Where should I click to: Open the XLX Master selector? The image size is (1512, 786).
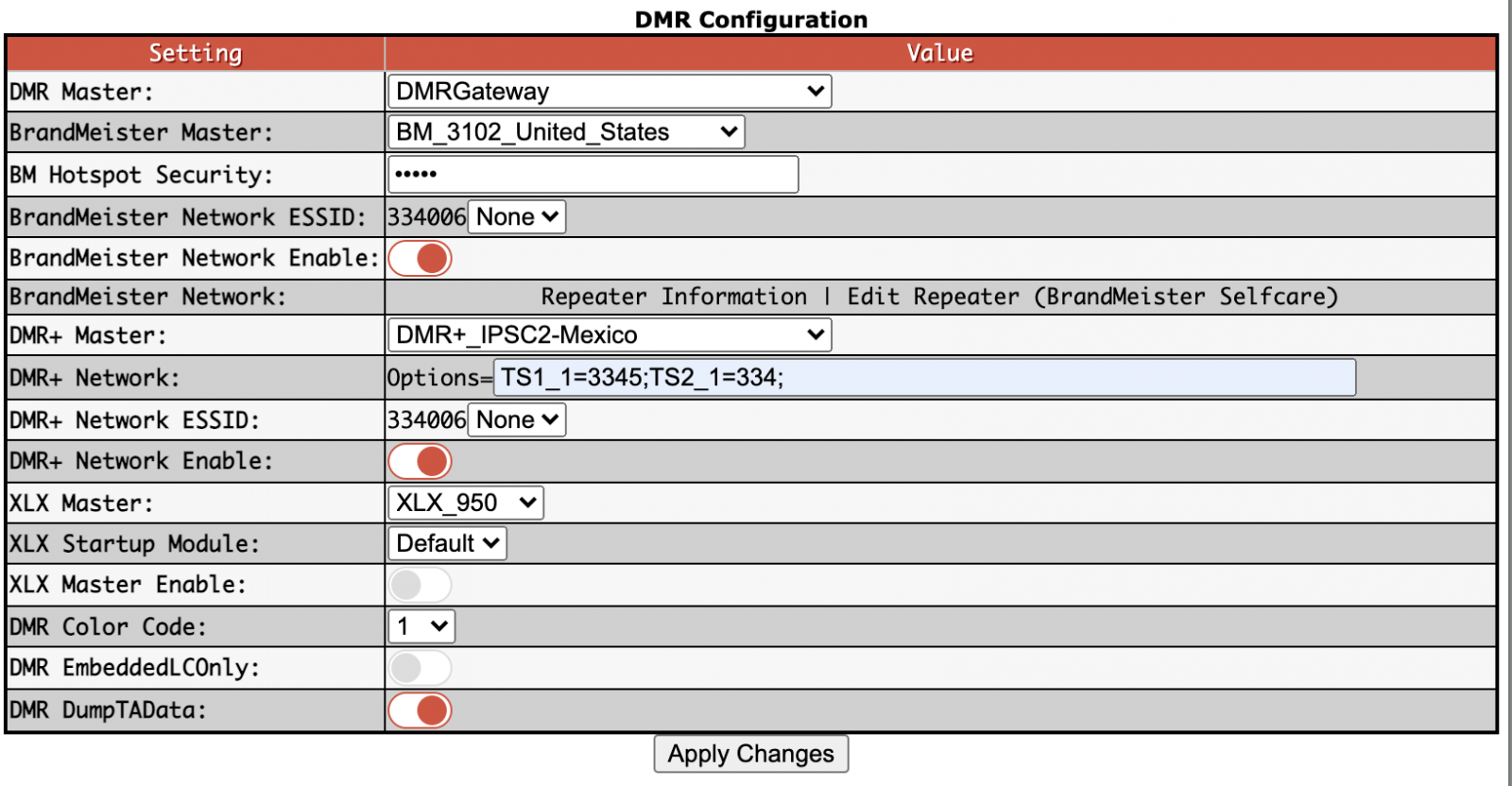[465, 503]
